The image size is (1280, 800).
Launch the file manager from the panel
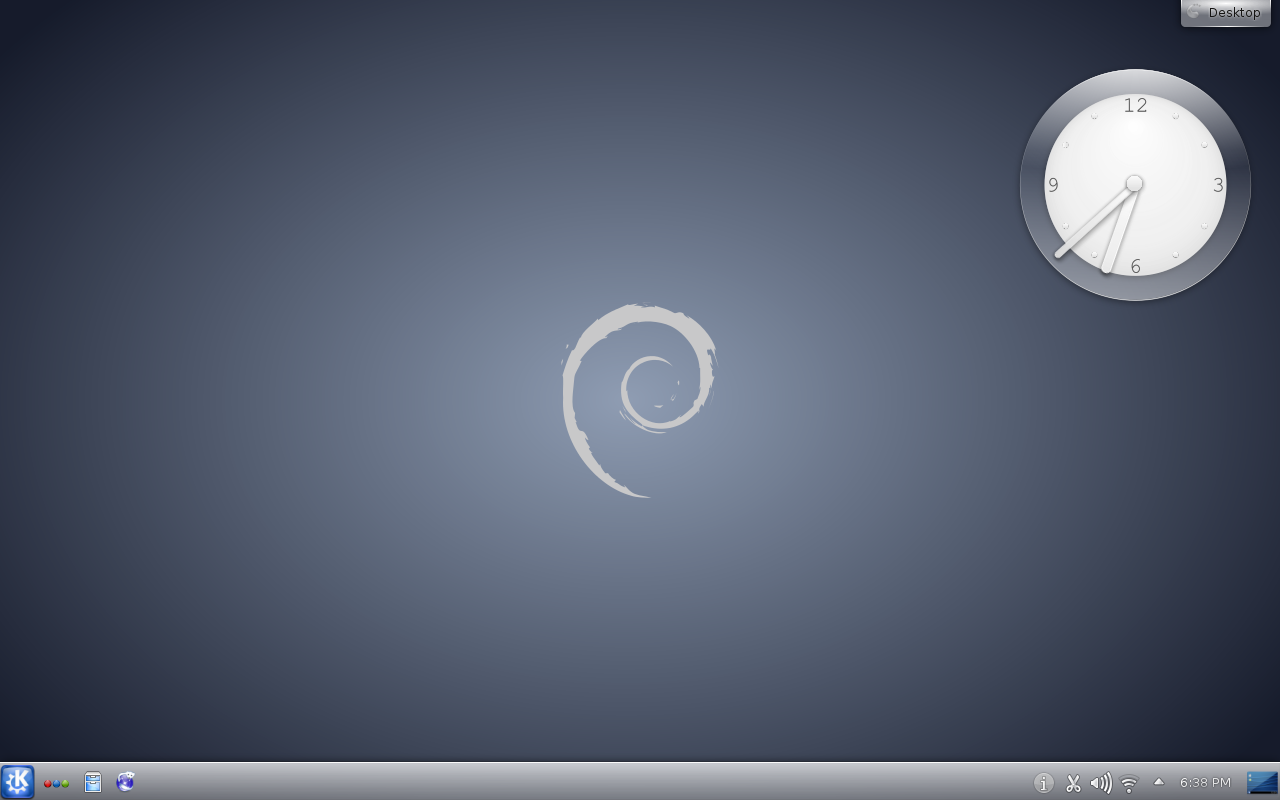point(93,782)
